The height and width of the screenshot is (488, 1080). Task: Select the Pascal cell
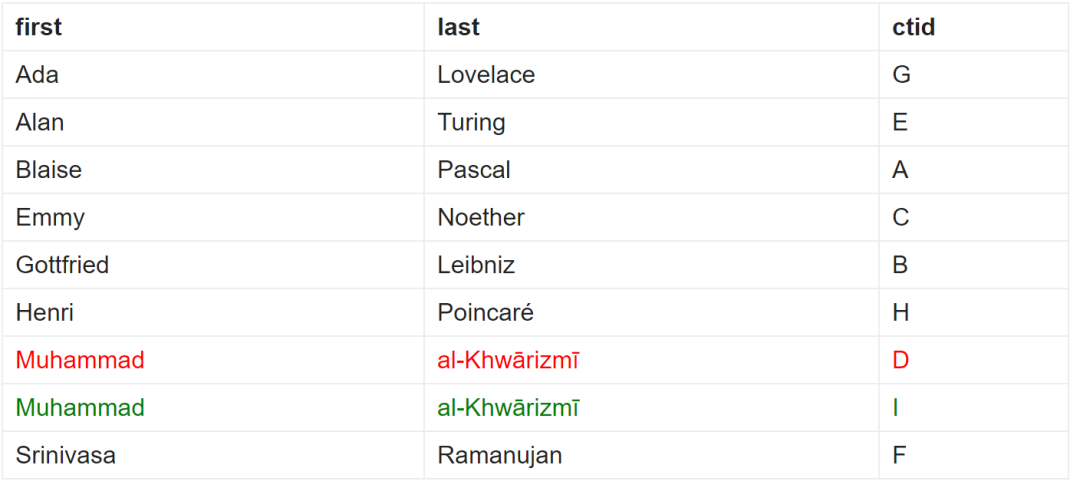coord(474,170)
